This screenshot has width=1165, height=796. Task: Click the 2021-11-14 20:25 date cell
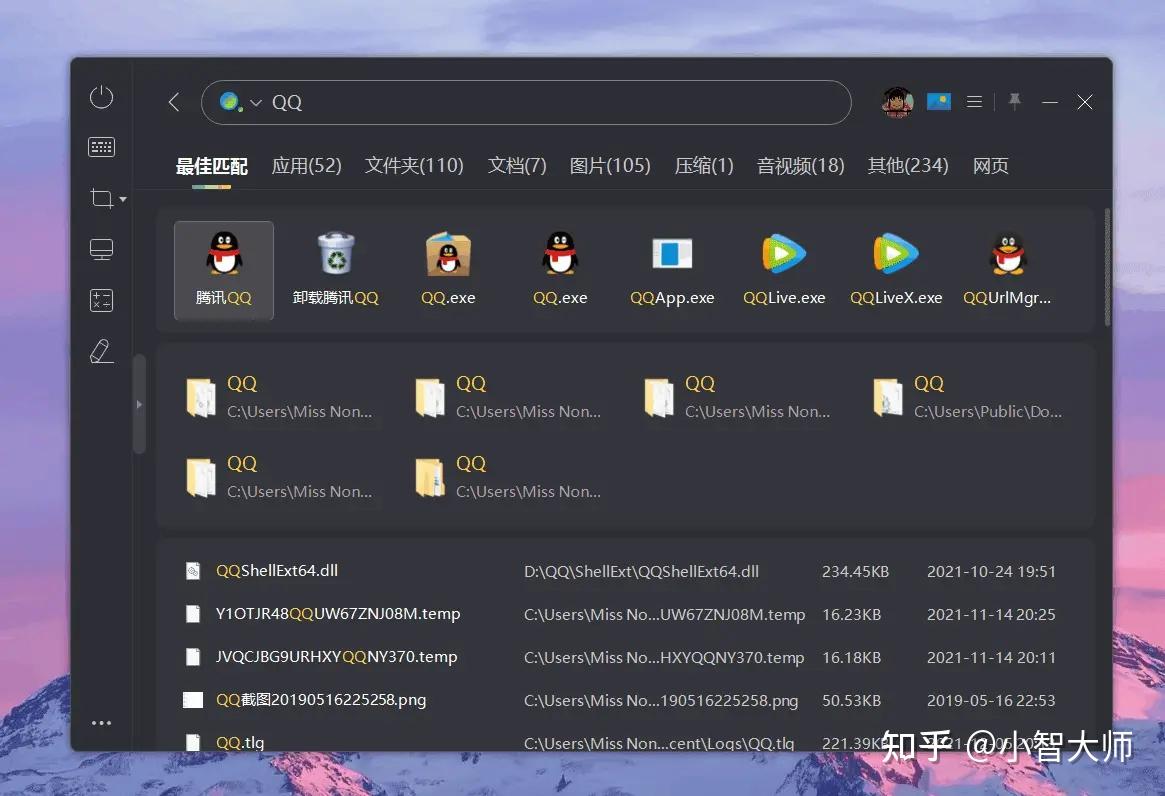(991, 615)
